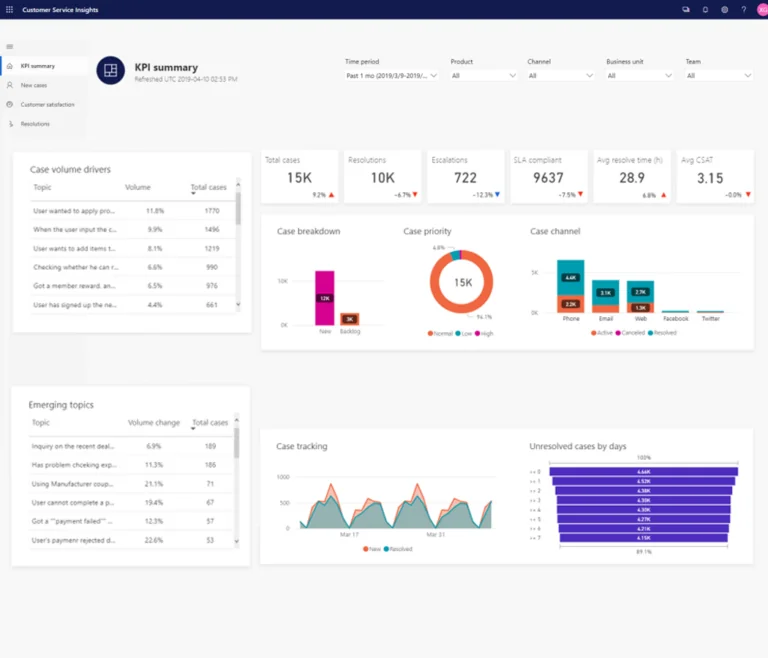Open the user account avatar

(763, 9)
